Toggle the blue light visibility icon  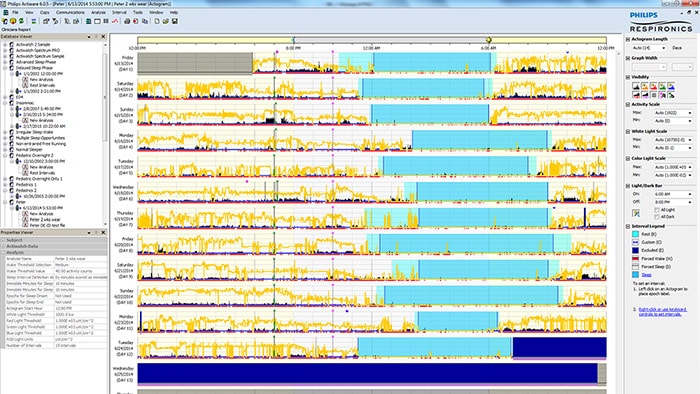(671, 86)
